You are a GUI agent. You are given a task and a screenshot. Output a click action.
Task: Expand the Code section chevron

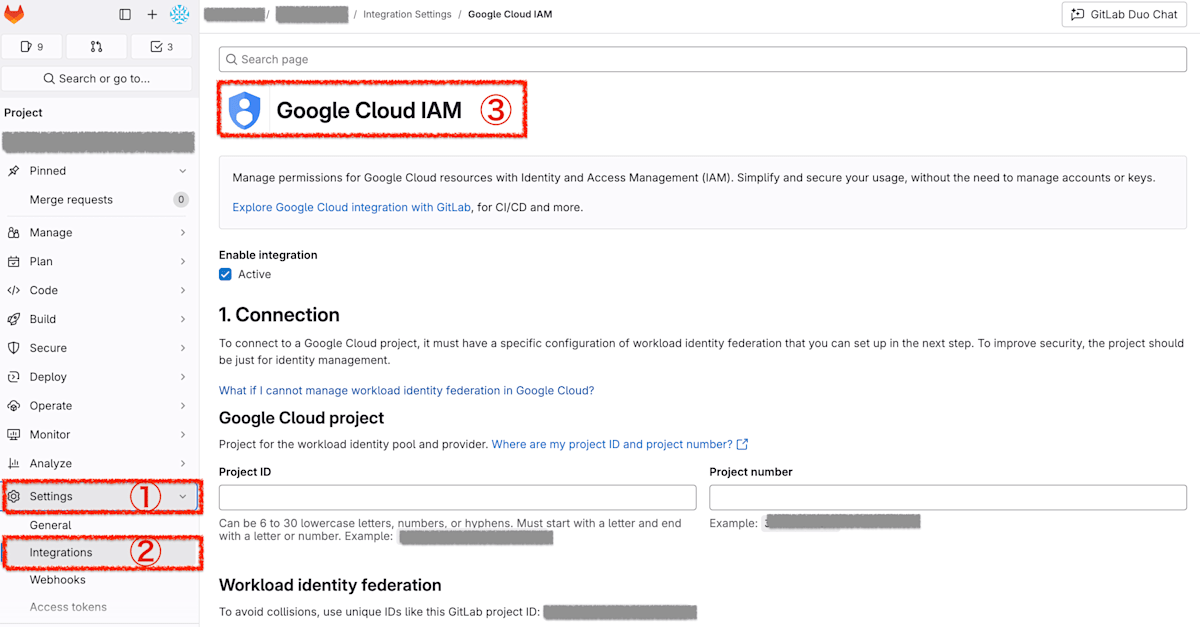tap(182, 291)
